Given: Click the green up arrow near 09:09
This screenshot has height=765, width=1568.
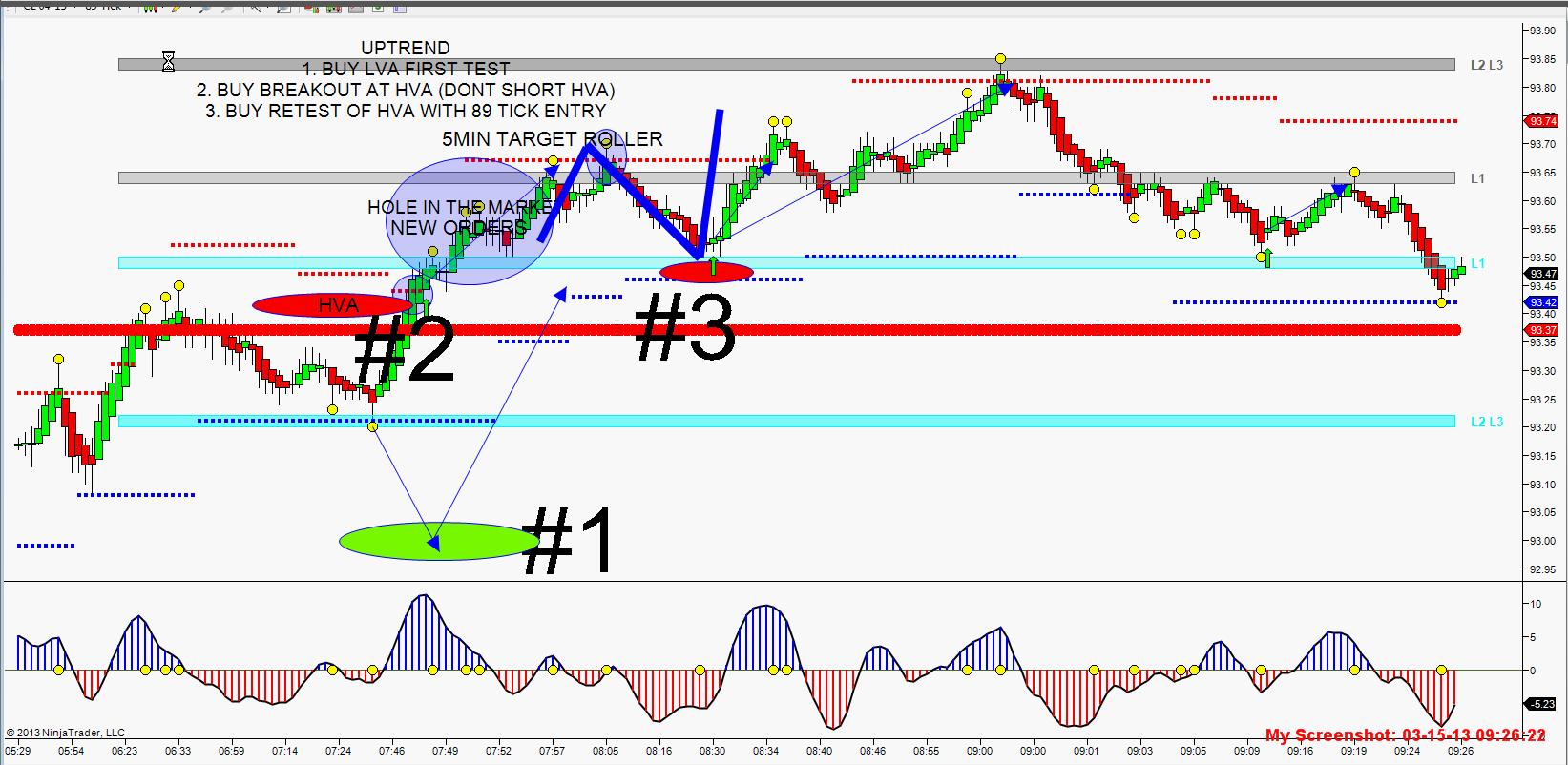Looking at the screenshot, I should pyautogui.click(x=1267, y=258).
